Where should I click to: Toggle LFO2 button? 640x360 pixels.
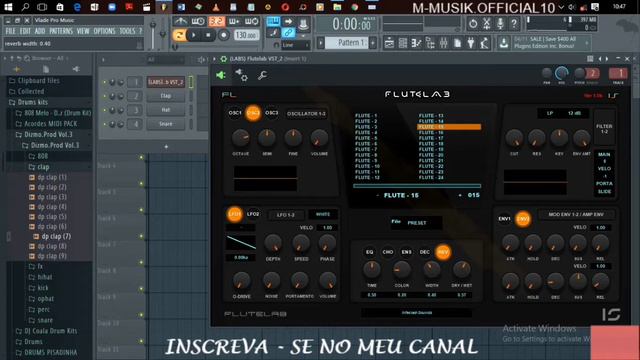coord(253,214)
